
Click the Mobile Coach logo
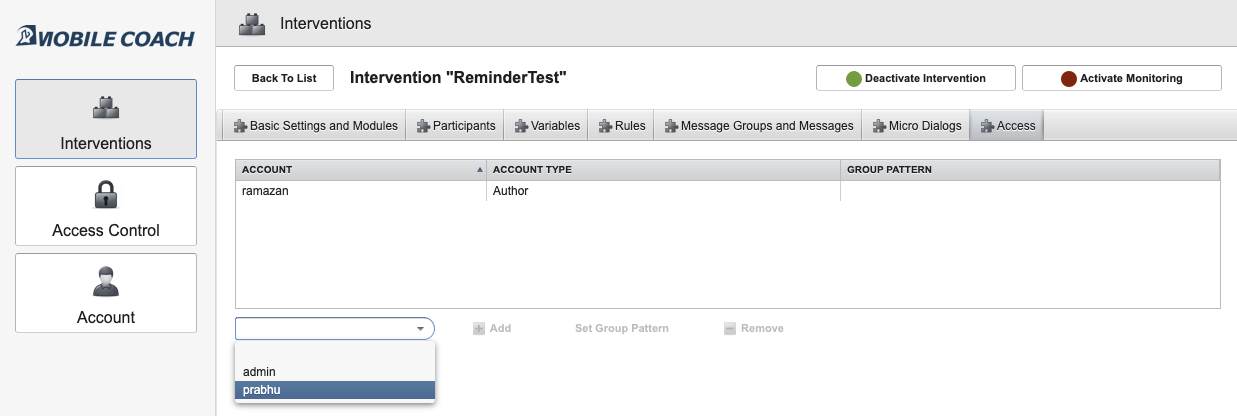106,38
